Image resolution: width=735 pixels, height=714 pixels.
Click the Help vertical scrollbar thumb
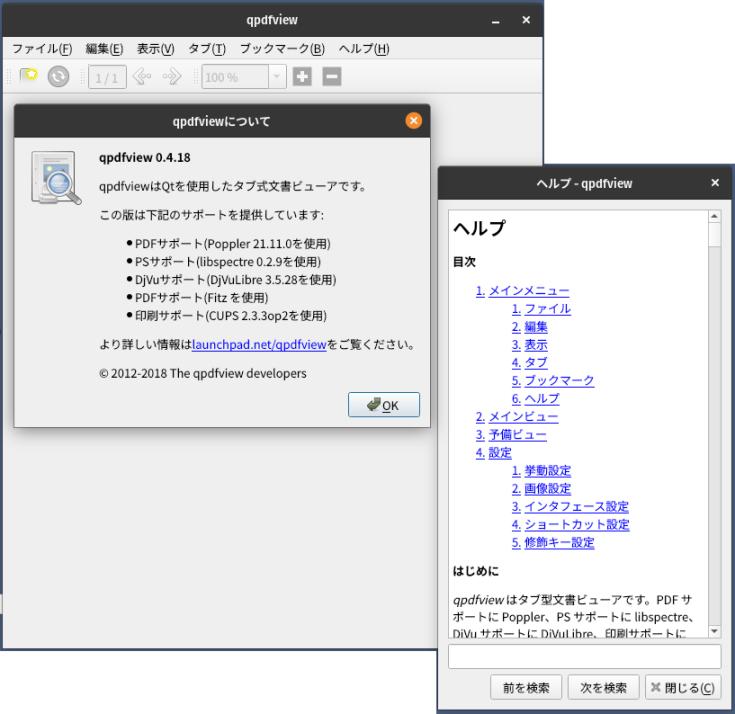click(714, 234)
